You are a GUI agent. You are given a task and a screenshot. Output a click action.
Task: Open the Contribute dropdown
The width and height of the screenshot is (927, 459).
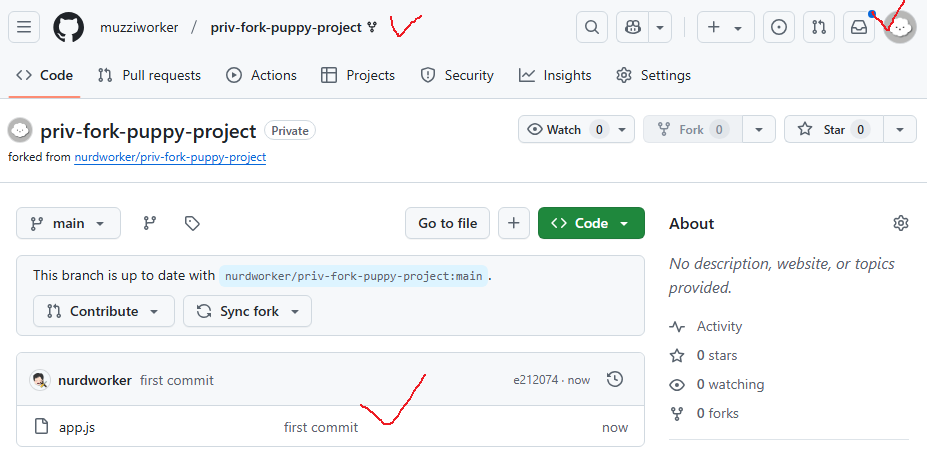click(103, 311)
